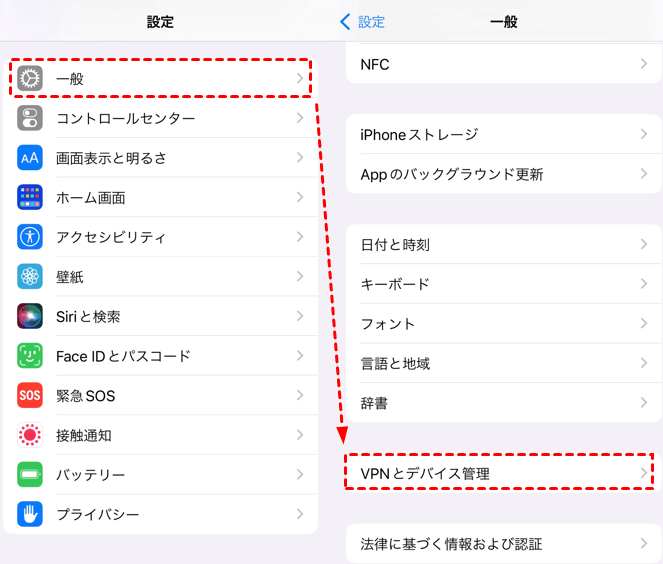Expand the 日付と時刻 row chevron
Viewport: 663px width, 564px height.
[x=644, y=245]
